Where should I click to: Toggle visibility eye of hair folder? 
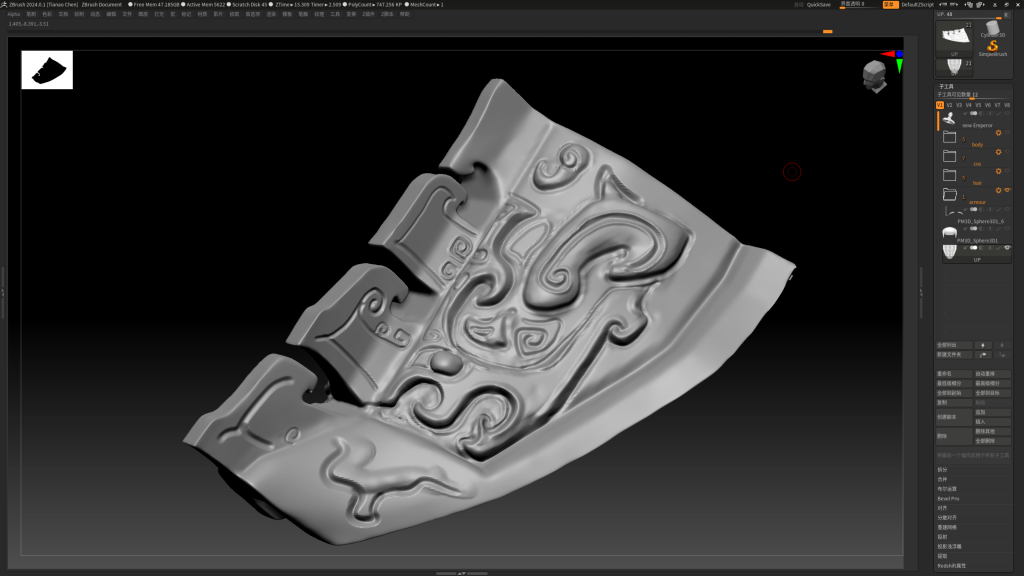pyautogui.click(x=1008, y=171)
